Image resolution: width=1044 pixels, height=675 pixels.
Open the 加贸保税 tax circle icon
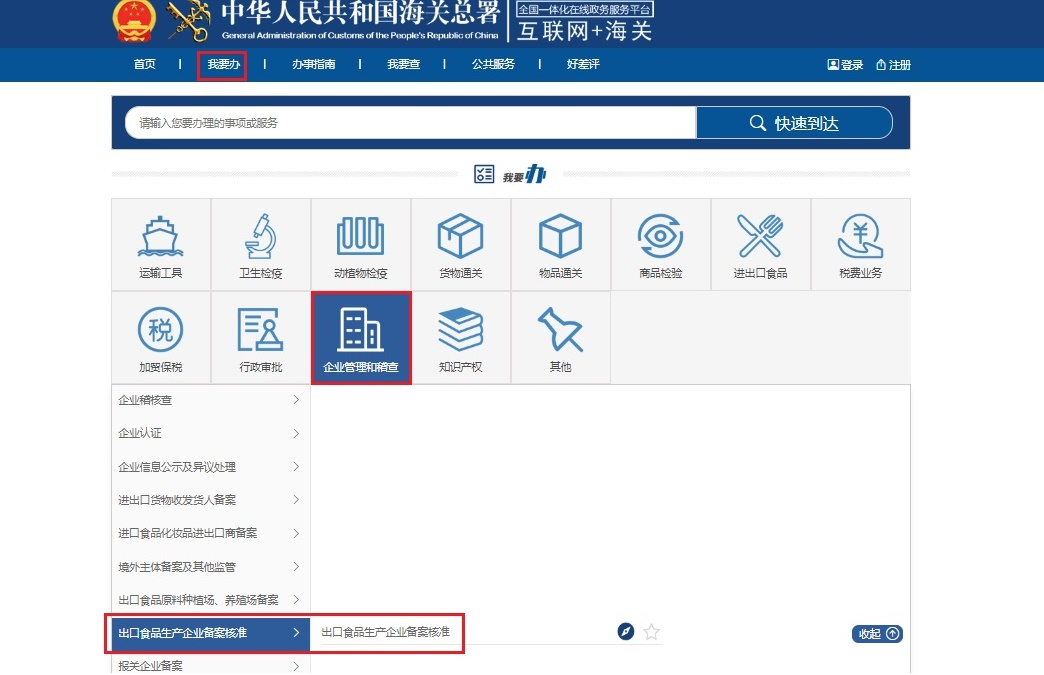160,338
